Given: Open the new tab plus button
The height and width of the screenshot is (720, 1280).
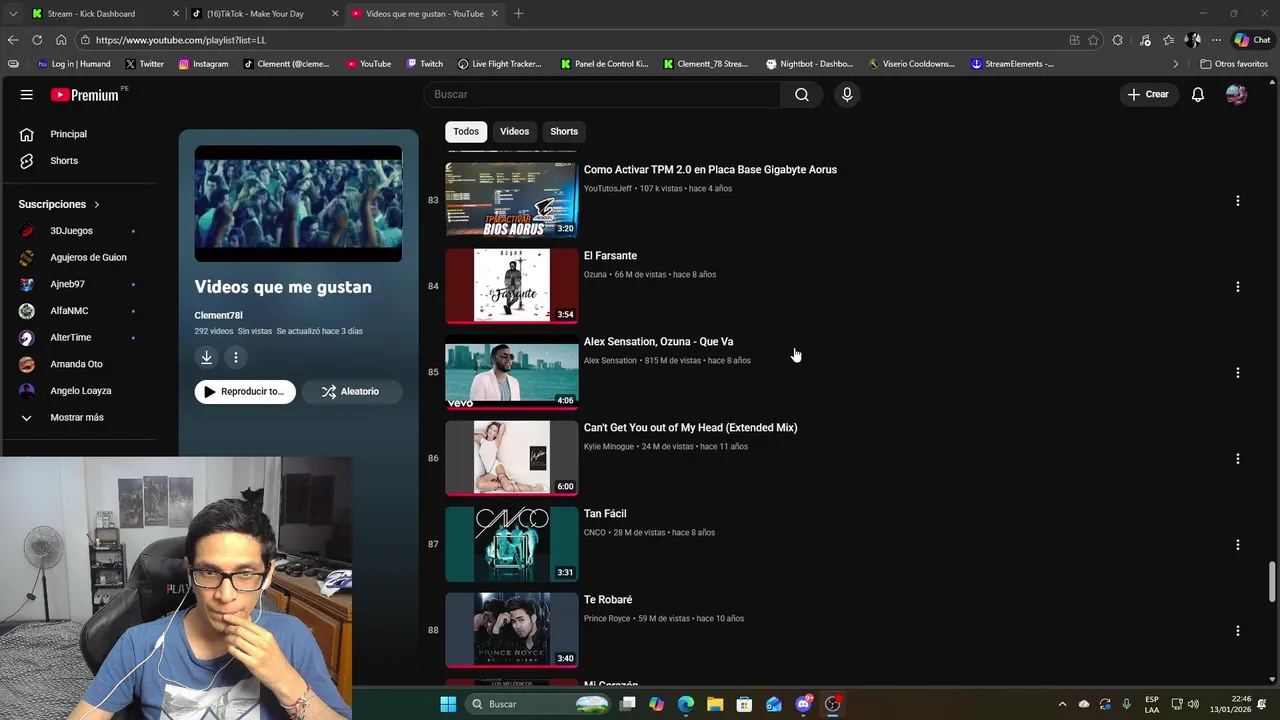Looking at the screenshot, I should click(518, 14).
